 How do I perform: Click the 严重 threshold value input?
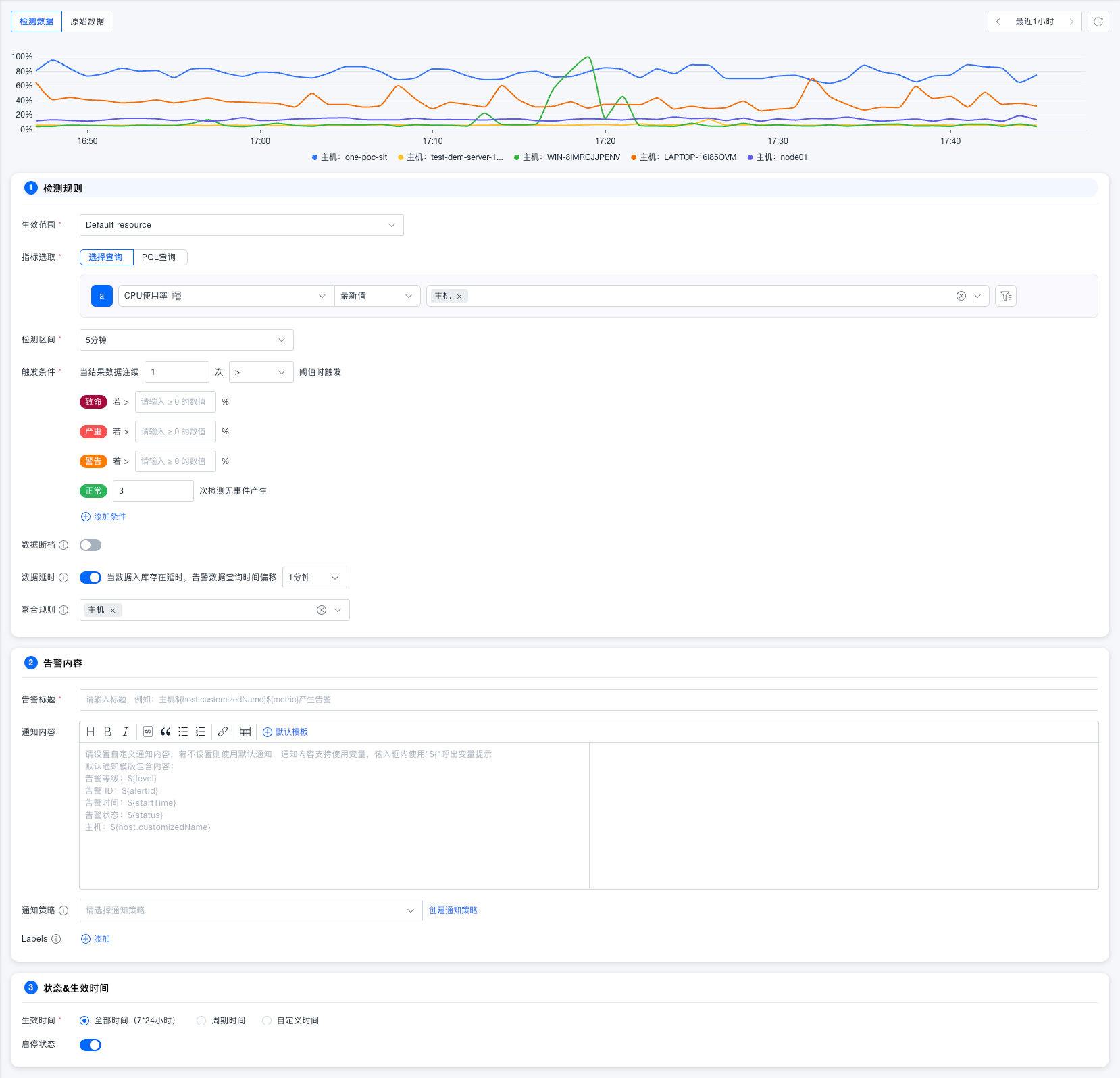[176, 432]
